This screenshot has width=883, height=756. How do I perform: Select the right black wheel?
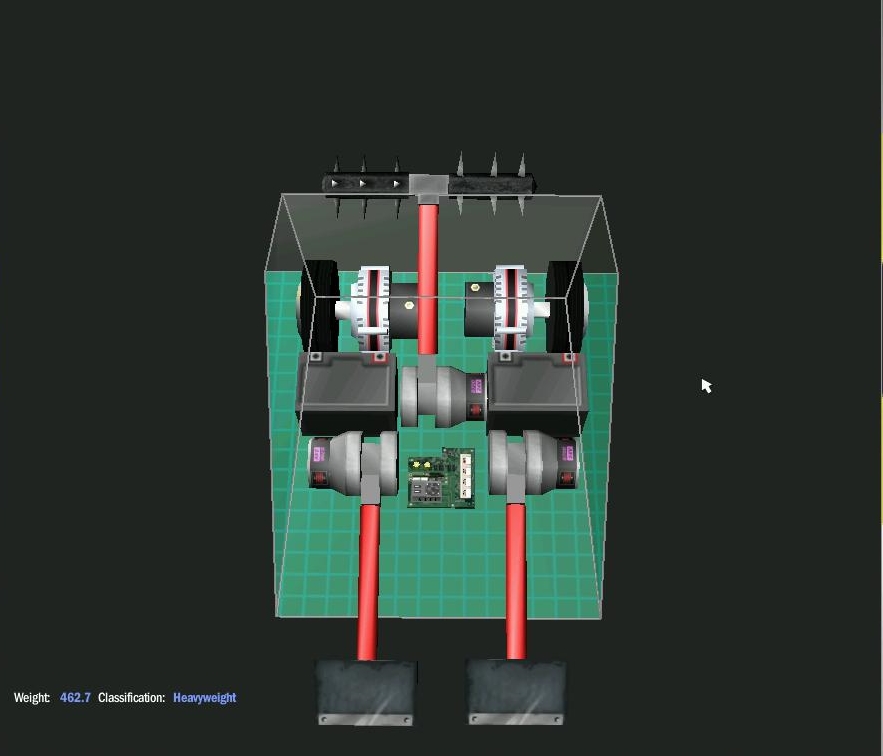pyautogui.click(x=567, y=306)
